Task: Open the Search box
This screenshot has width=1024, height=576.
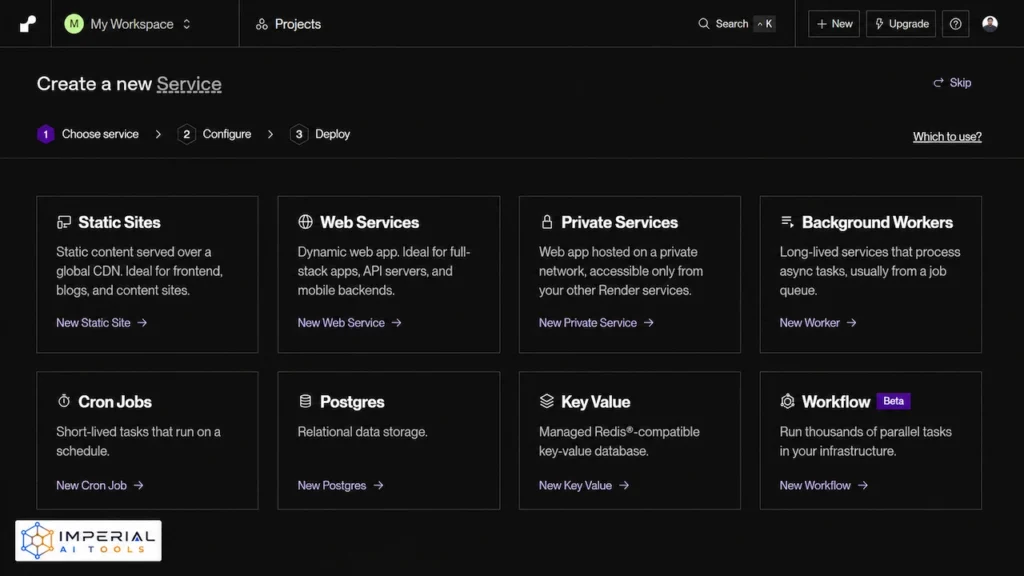Action: (736, 24)
